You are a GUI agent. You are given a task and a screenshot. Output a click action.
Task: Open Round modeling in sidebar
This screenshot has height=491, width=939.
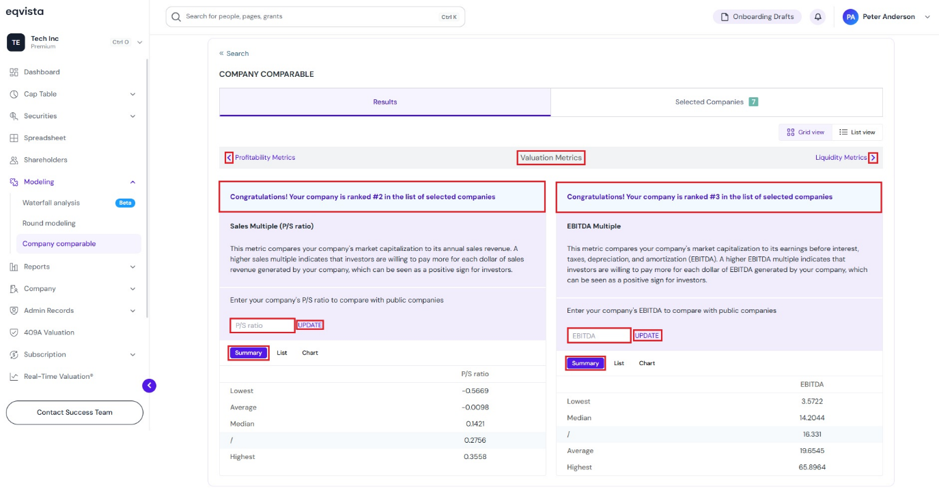tap(49, 223)
